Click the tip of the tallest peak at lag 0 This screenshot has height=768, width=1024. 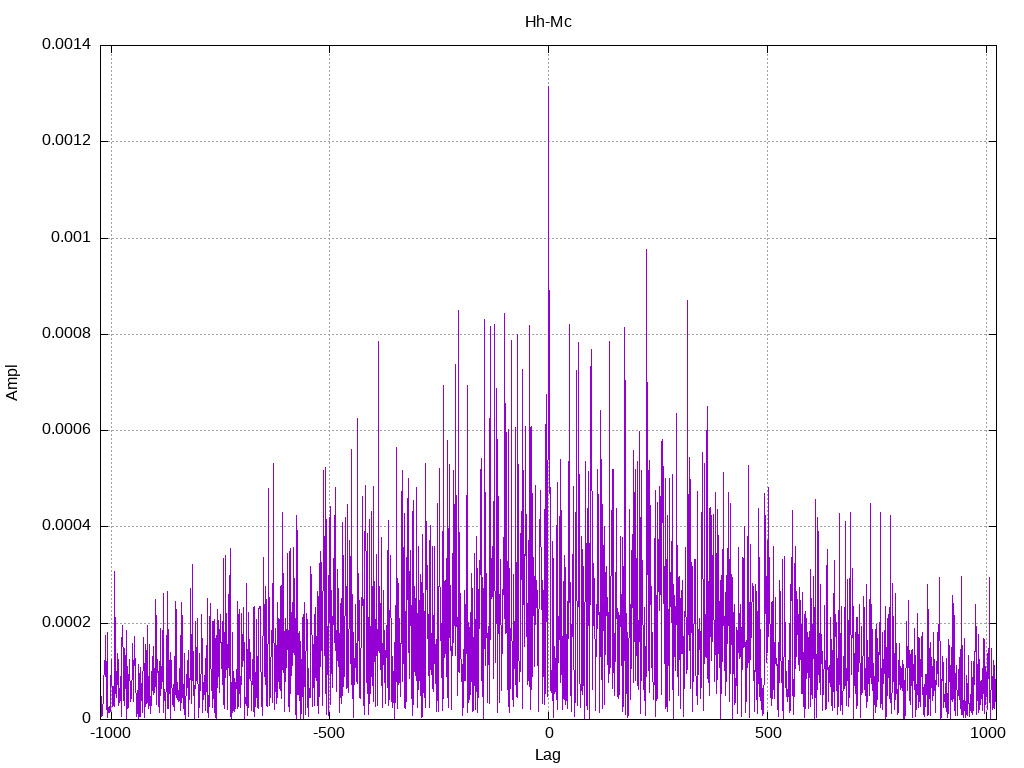(x=548, y=87)
